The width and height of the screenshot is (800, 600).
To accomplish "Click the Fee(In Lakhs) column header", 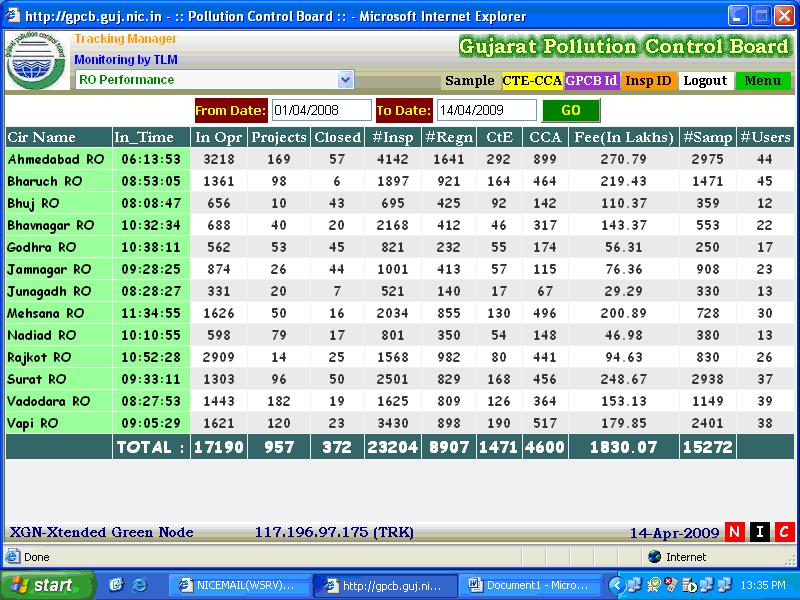I will click(x=624, y=137).
